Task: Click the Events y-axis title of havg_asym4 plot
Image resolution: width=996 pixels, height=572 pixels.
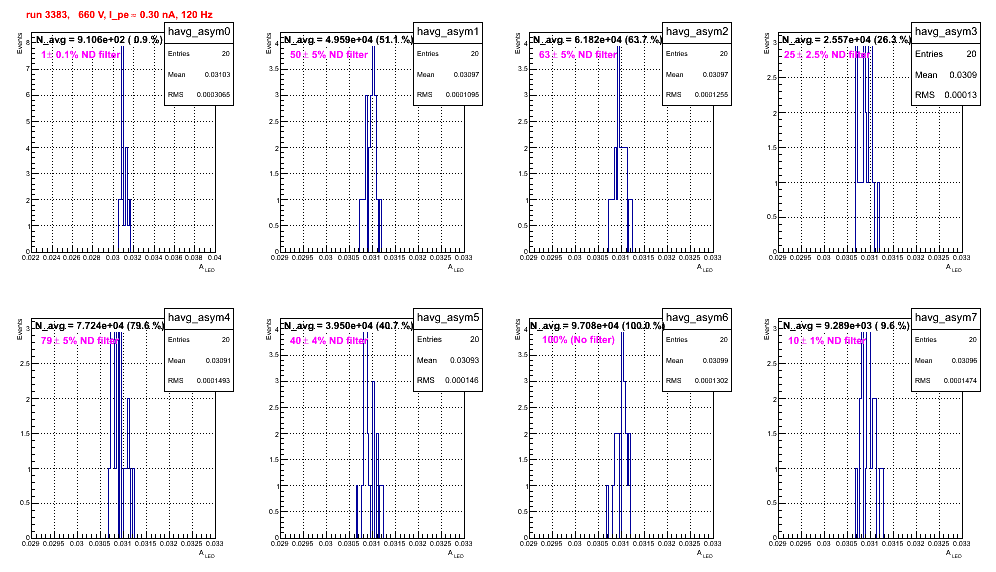Action: pos(20,329)
